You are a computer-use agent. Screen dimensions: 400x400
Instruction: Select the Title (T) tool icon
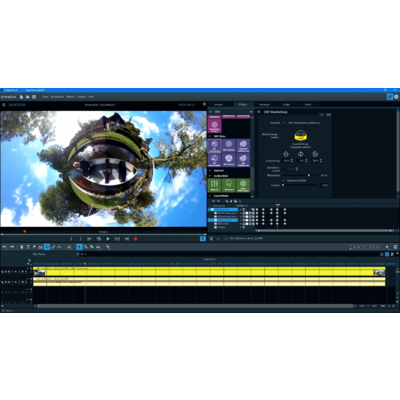coord(28,247)
